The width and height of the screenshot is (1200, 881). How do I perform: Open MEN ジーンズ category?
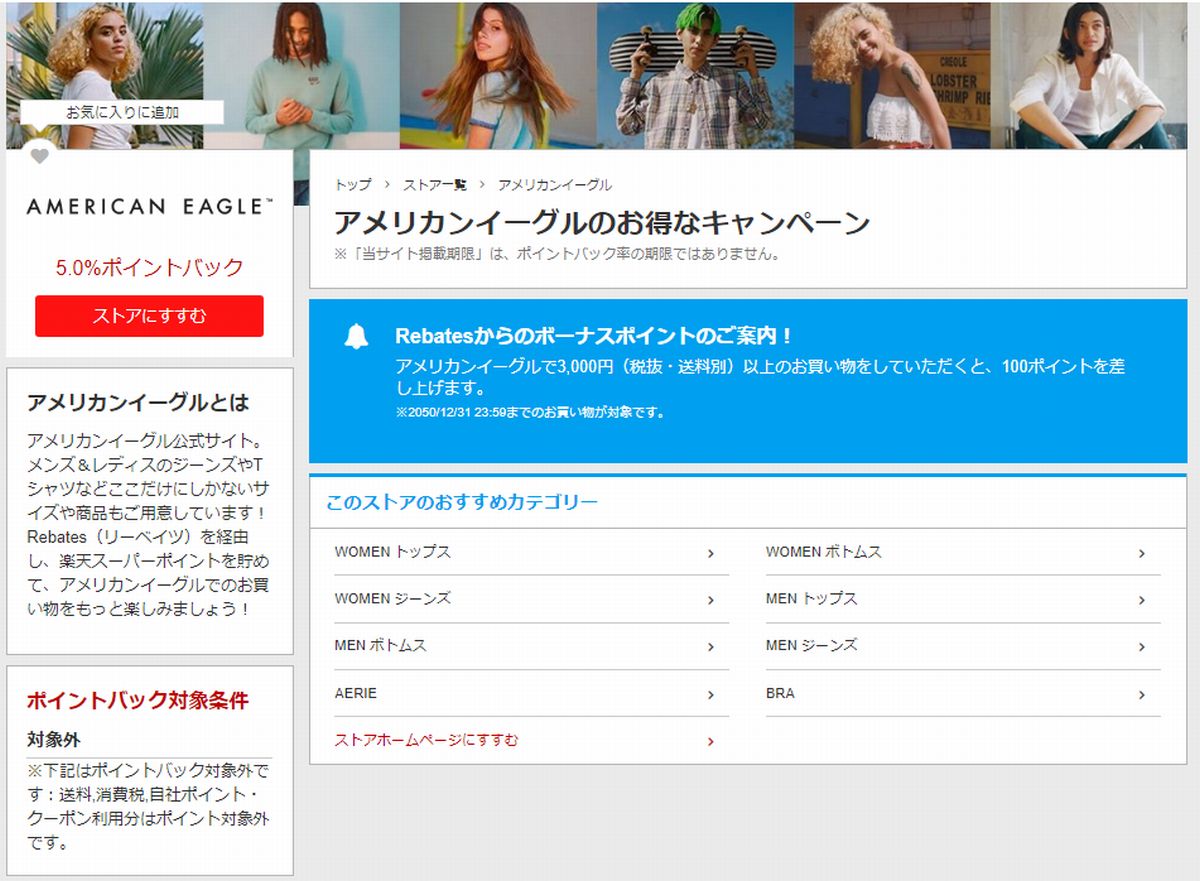pos(963,646)
